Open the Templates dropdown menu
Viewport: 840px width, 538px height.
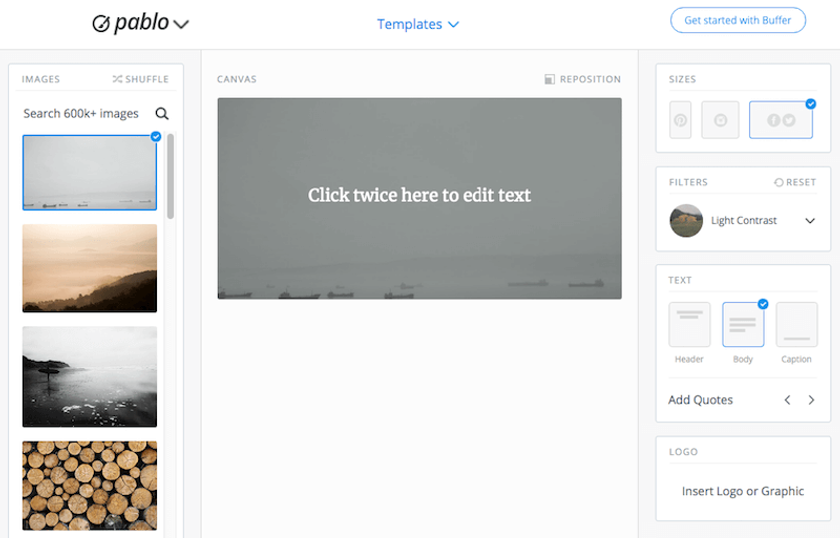coord(418,24)
